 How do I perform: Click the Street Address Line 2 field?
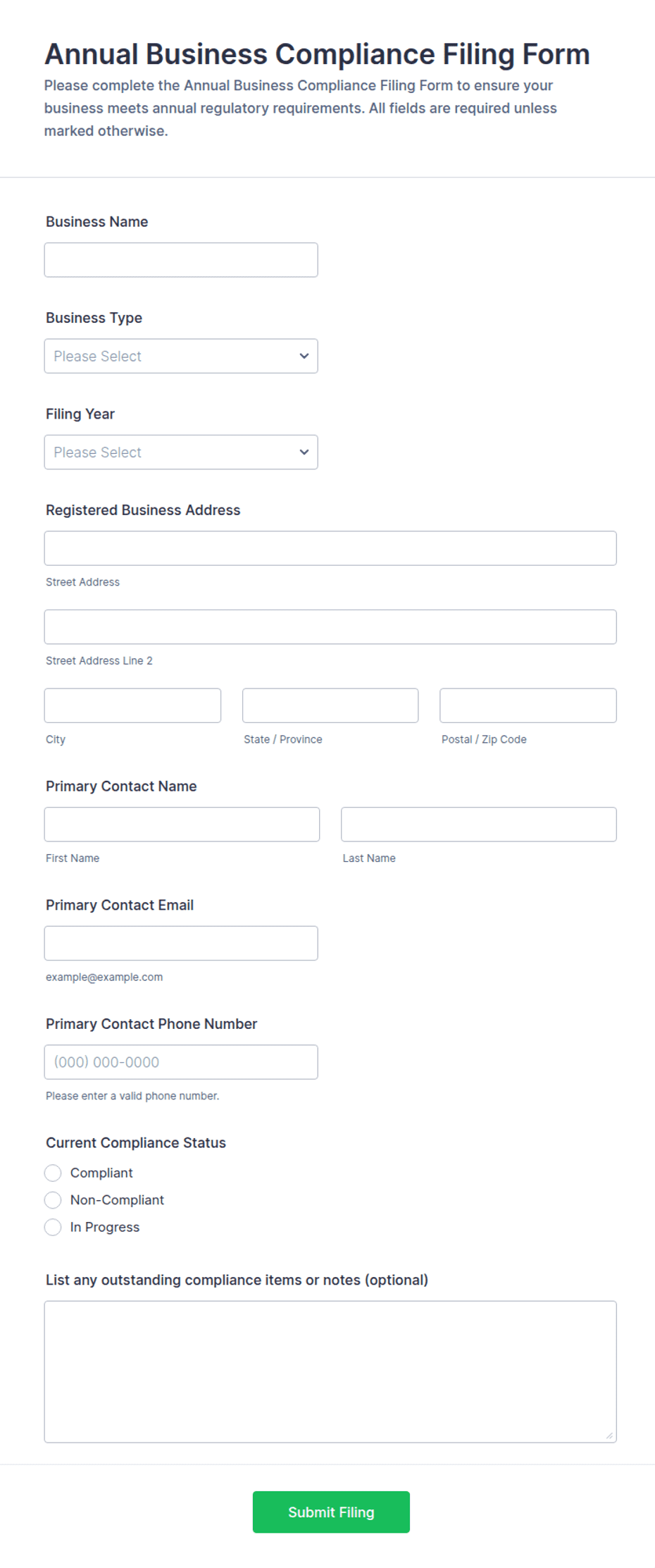pos(330,626)
